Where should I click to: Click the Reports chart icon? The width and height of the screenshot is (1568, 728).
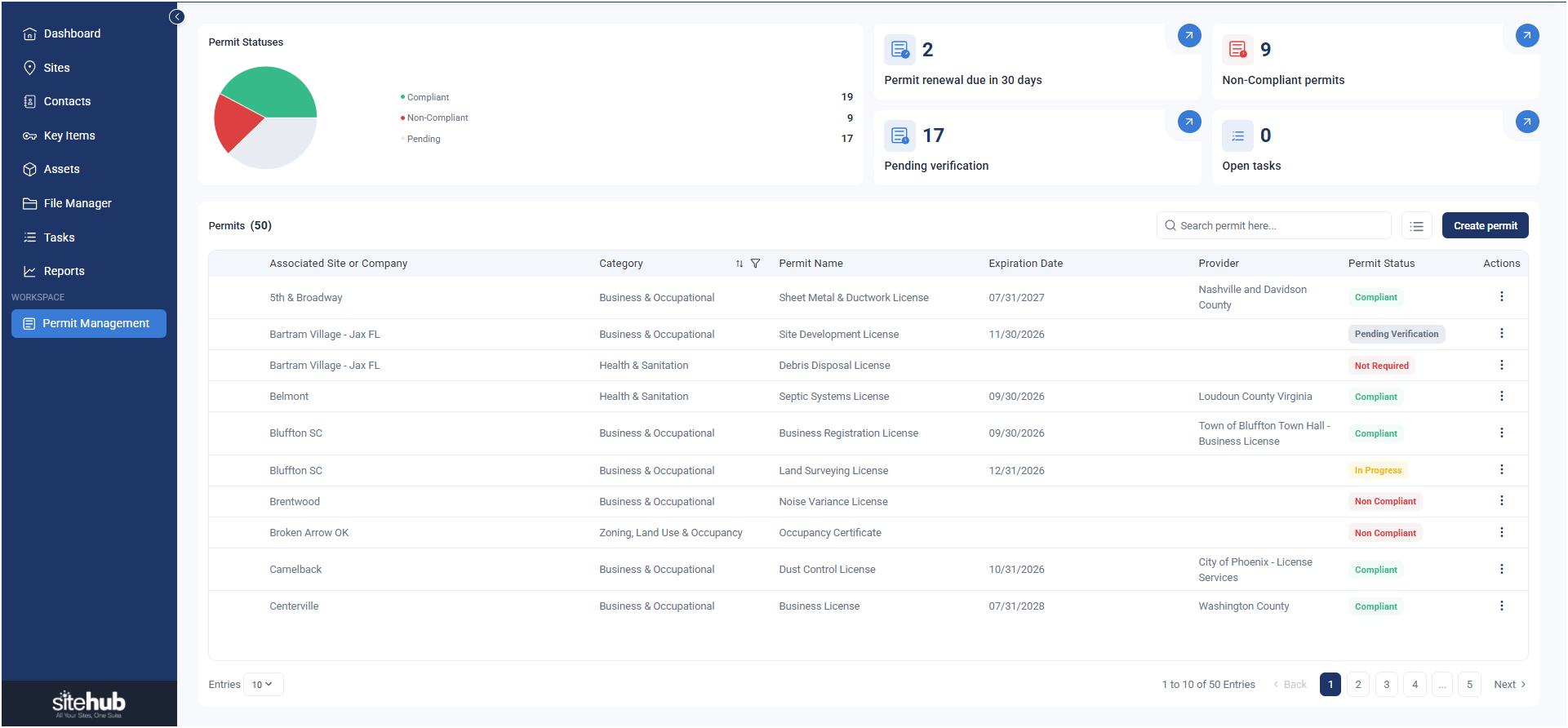pyautogui.click(x=29, y=271)
